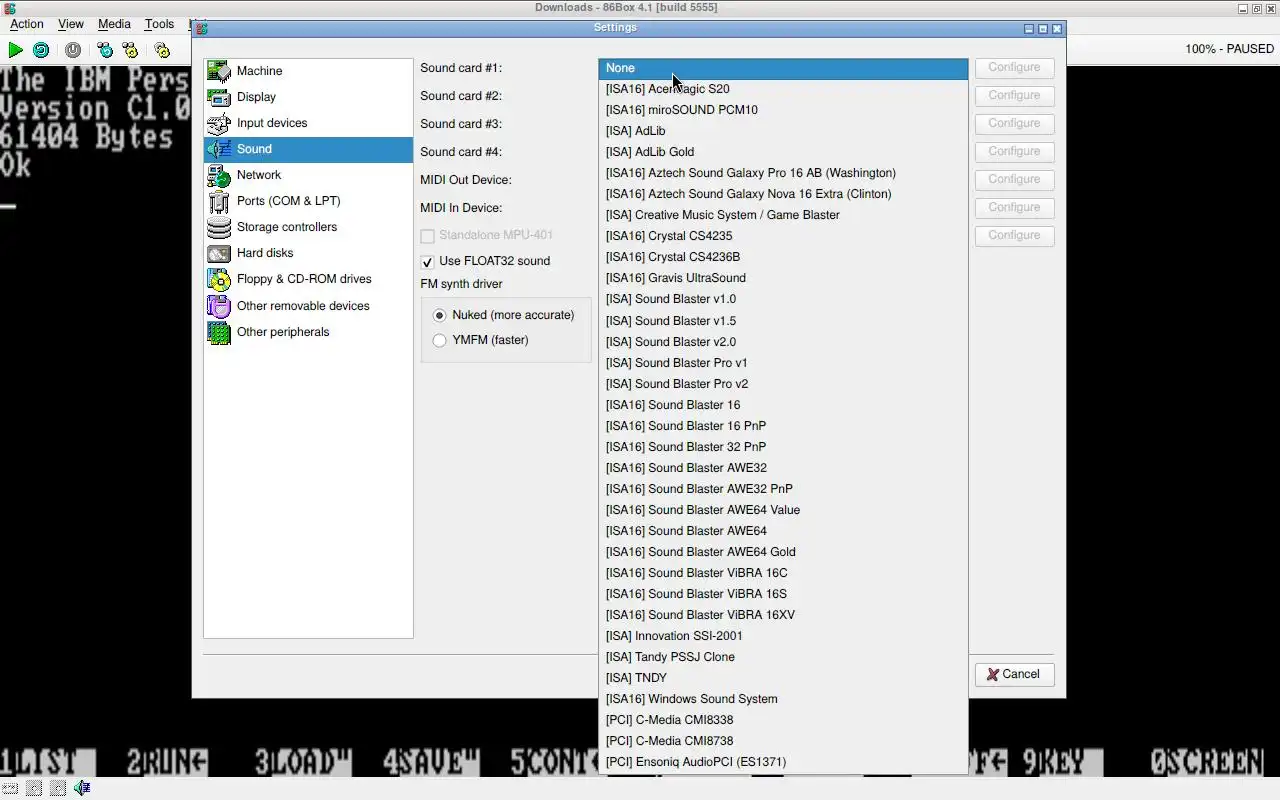Screen dimensions: 1280x800
Task: Open the Action menu
Action: pos(27,24)
